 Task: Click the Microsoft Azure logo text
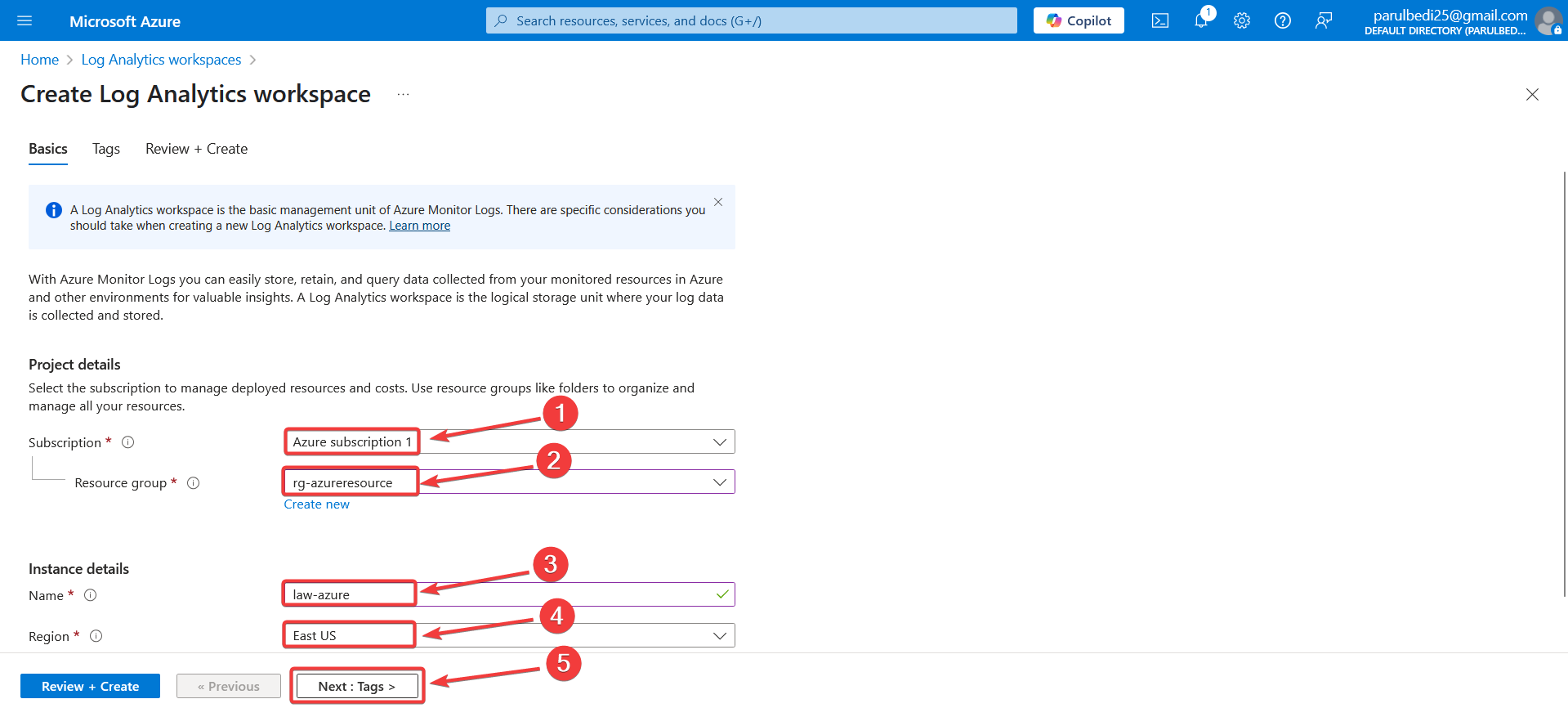click(125, 21)
